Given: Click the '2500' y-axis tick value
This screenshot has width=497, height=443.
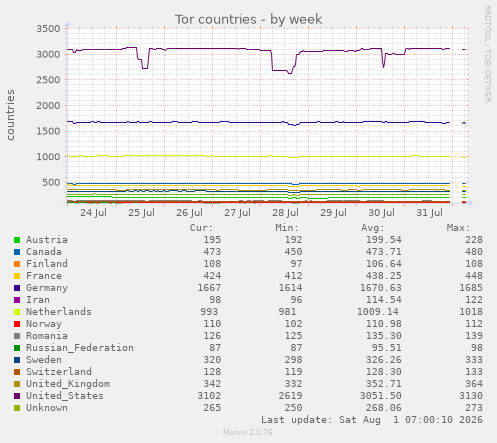Looking at the screenshot, I should pos(48,80).
